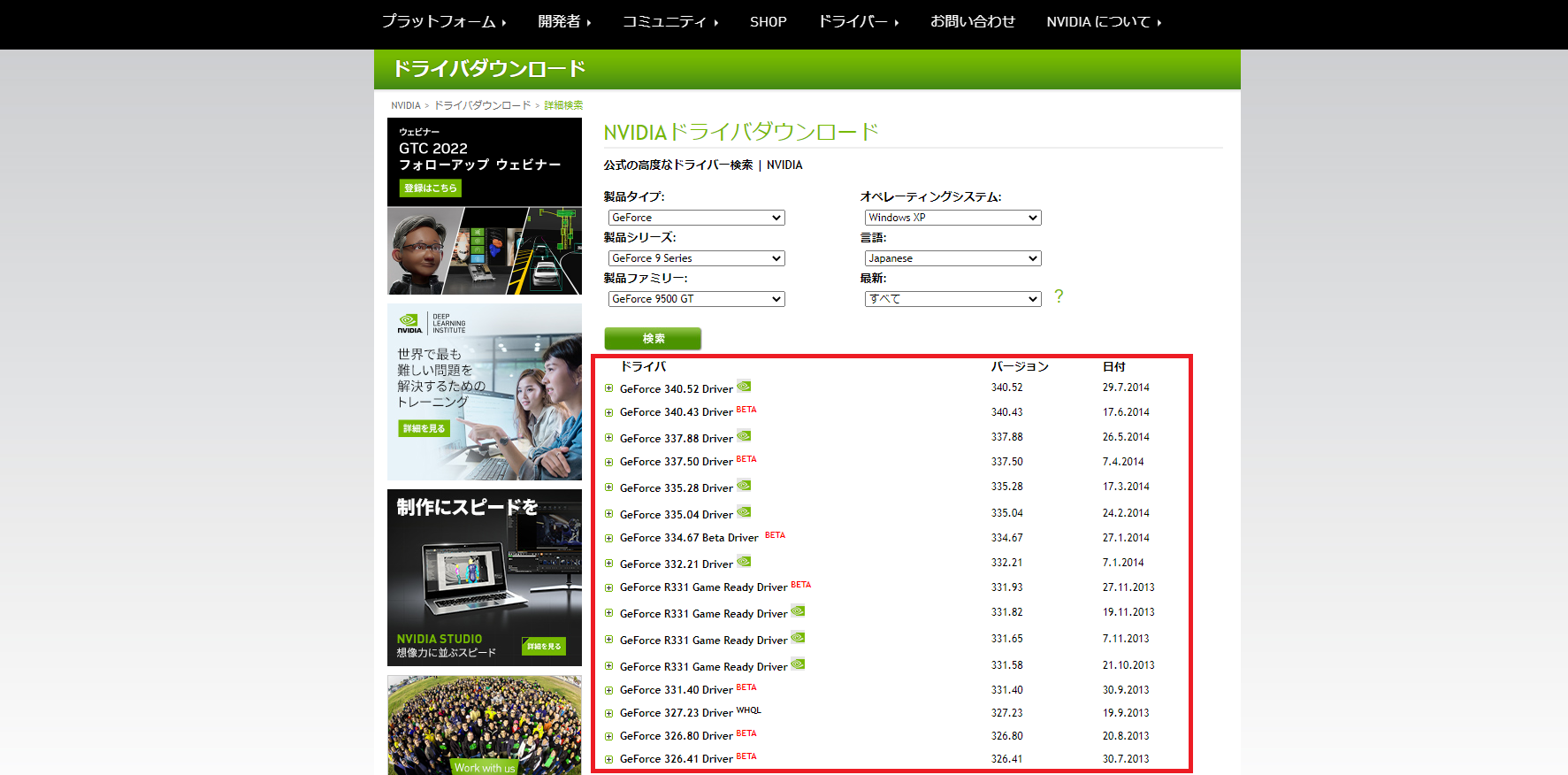
Task: Open the GeForce 9 Series product series dropdown
Action: 696,258
